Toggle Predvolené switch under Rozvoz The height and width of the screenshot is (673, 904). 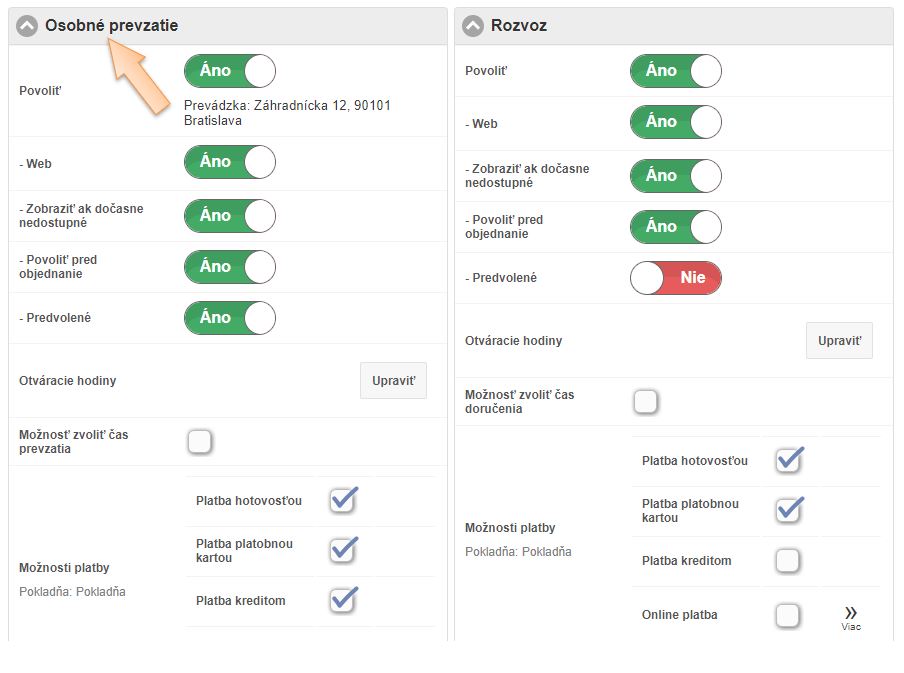click(x=675, y=278)
